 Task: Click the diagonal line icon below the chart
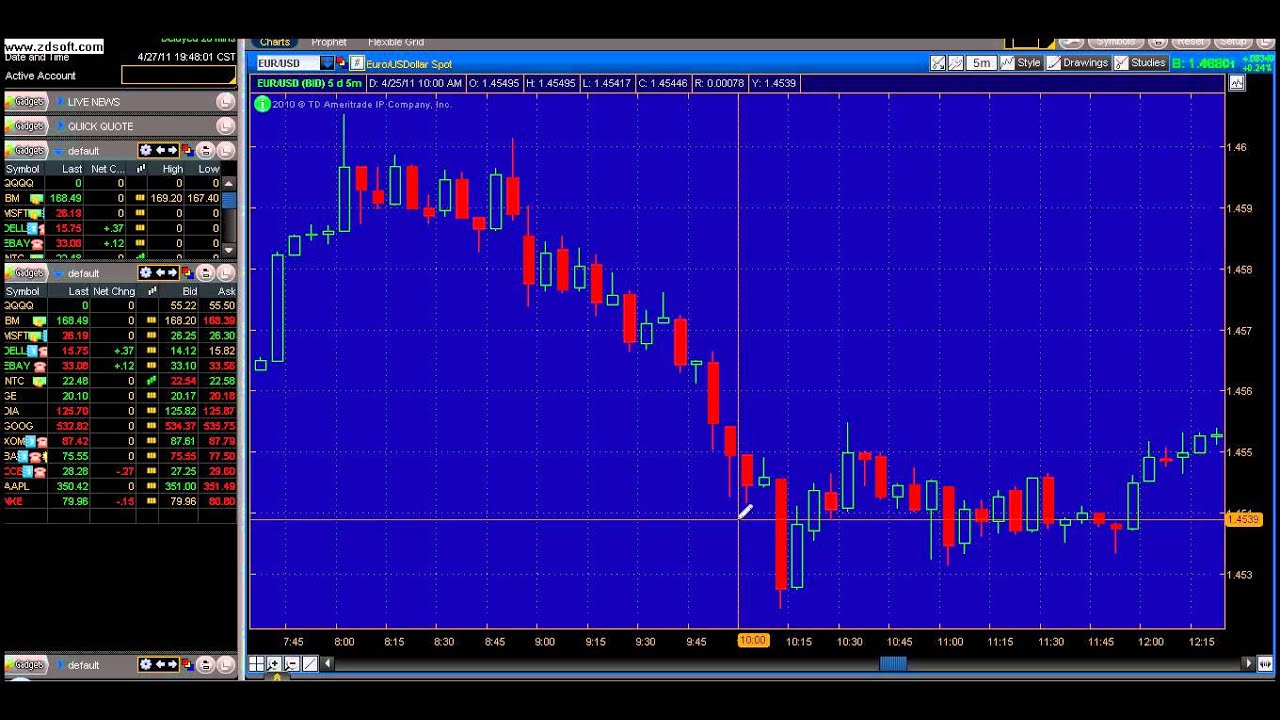coord(309,664)
